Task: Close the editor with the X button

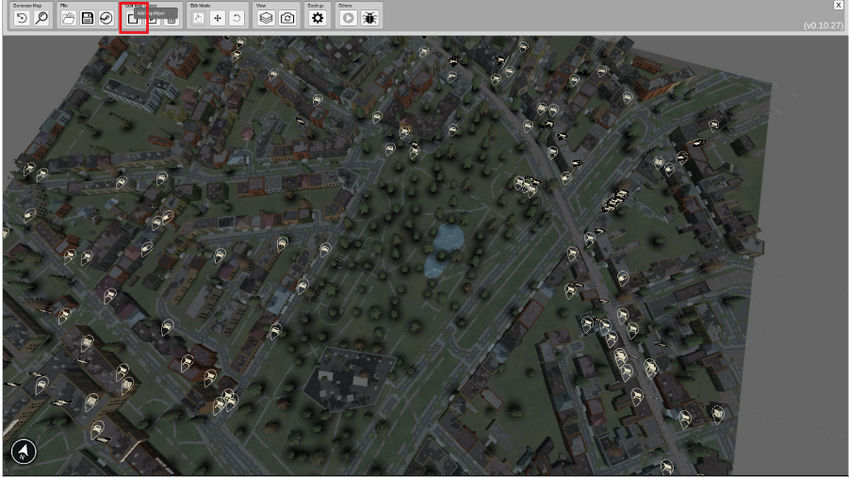Action: click(x=840, y=6)
